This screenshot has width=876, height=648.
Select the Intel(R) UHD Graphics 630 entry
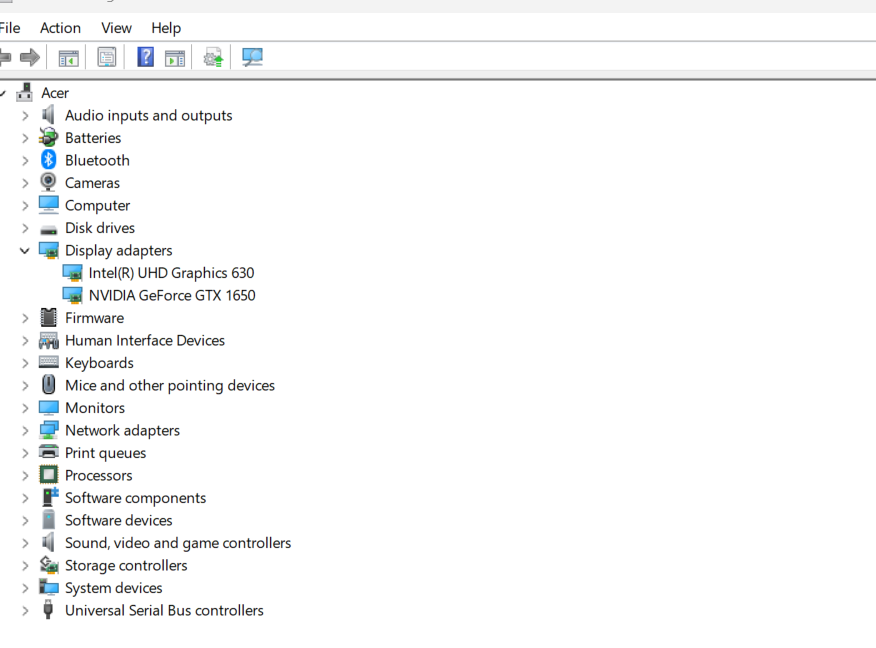pyautogui.click(x=171, y=273)
